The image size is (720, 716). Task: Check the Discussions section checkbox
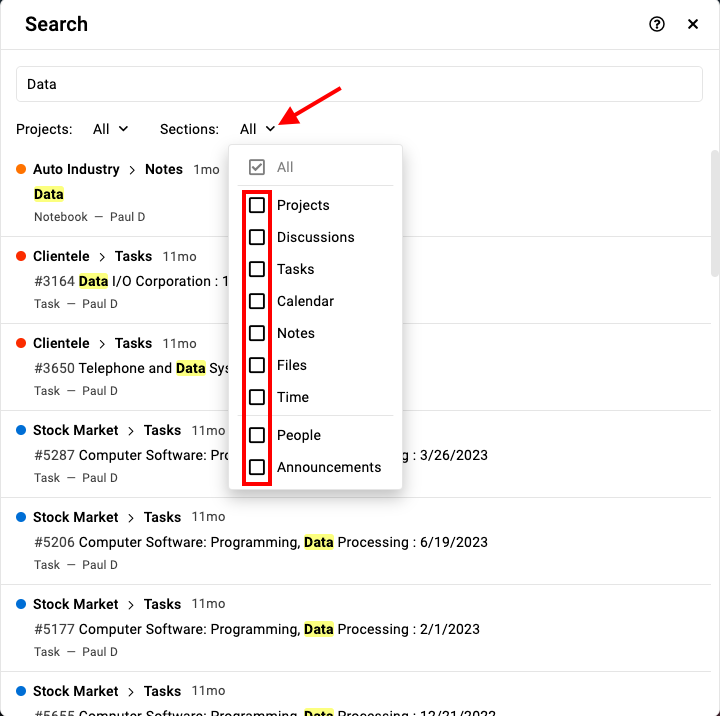(257, 237)
